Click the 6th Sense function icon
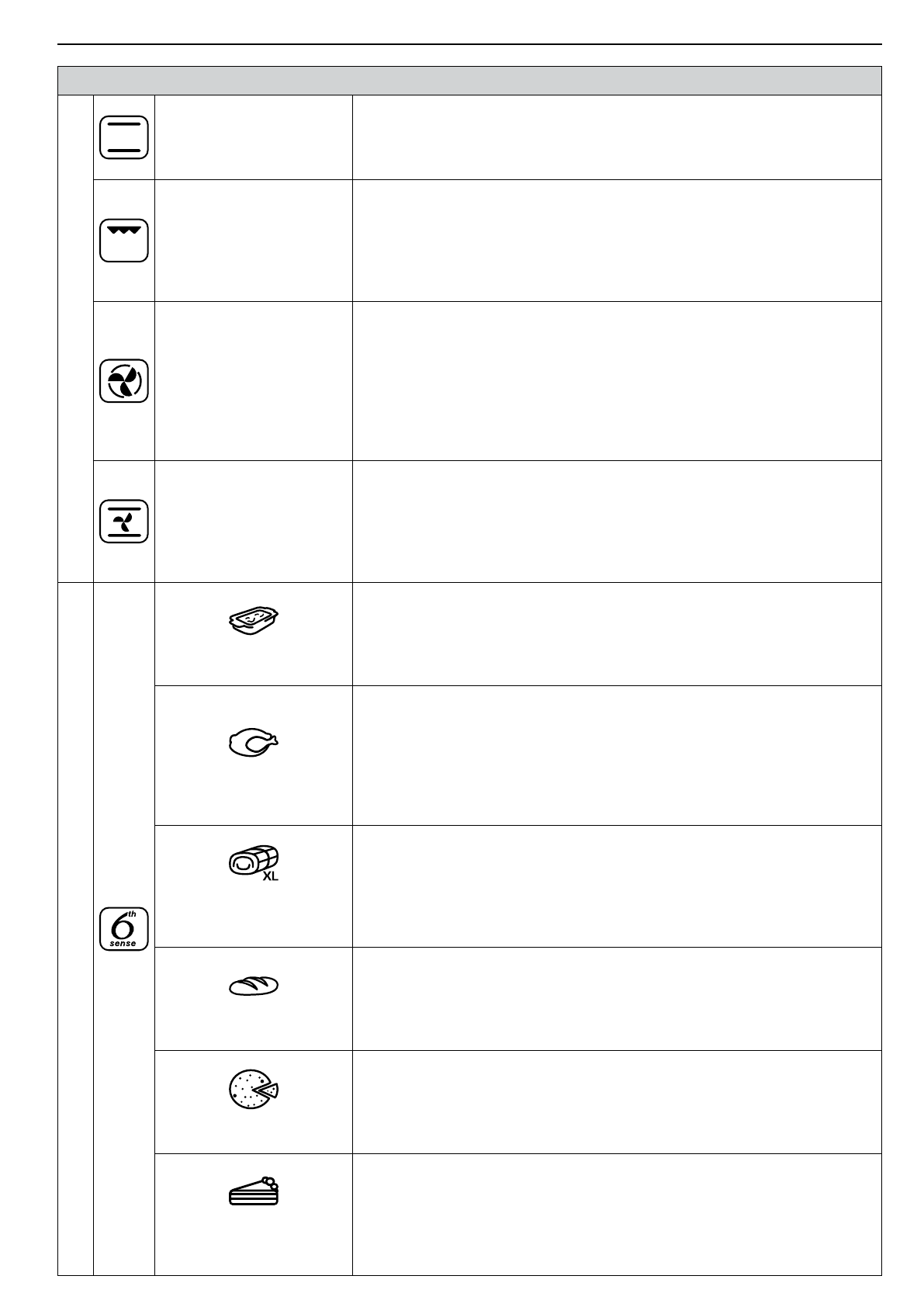Screen dimensions: 924x1307 [x=123, y=928]
